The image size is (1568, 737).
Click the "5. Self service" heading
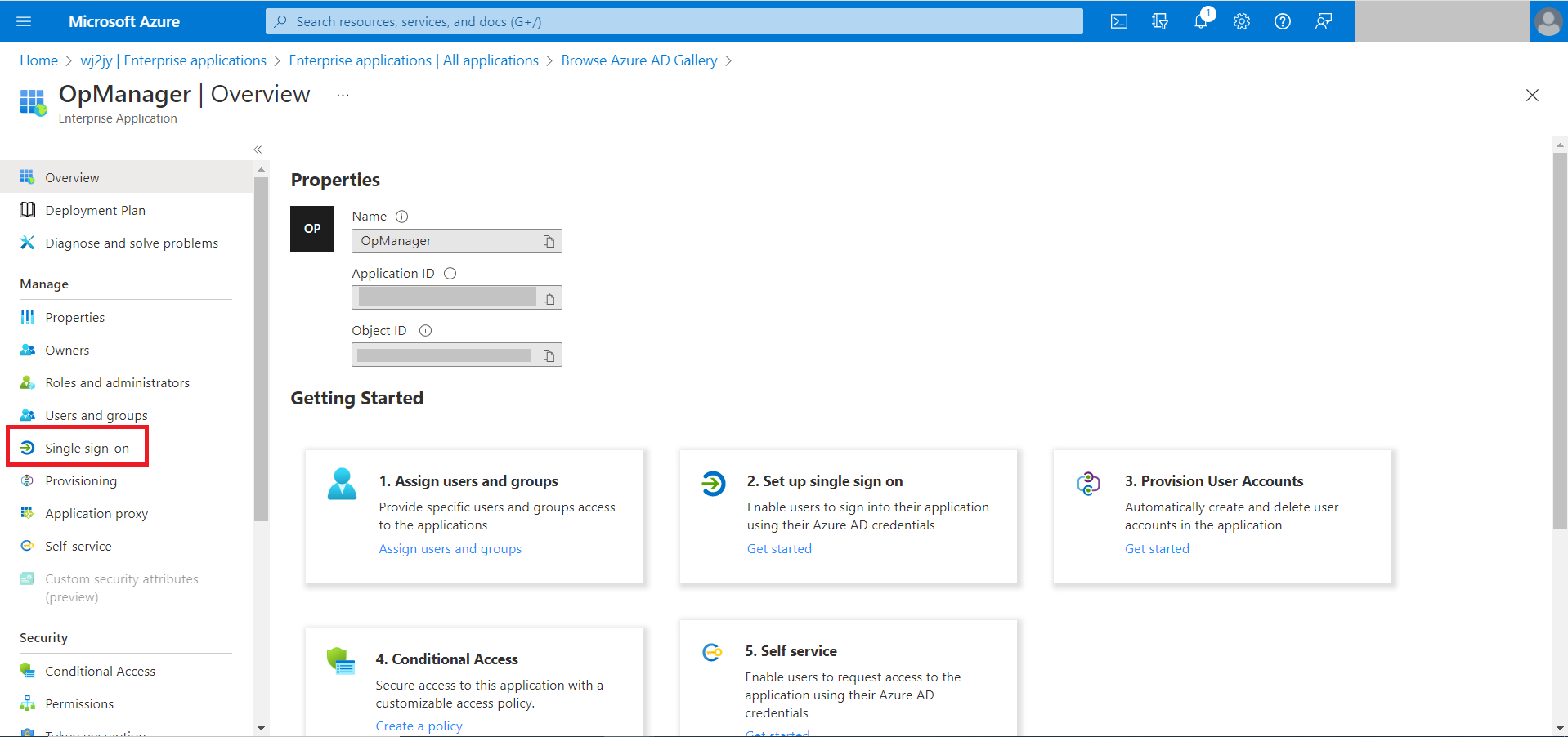(791, 651)
